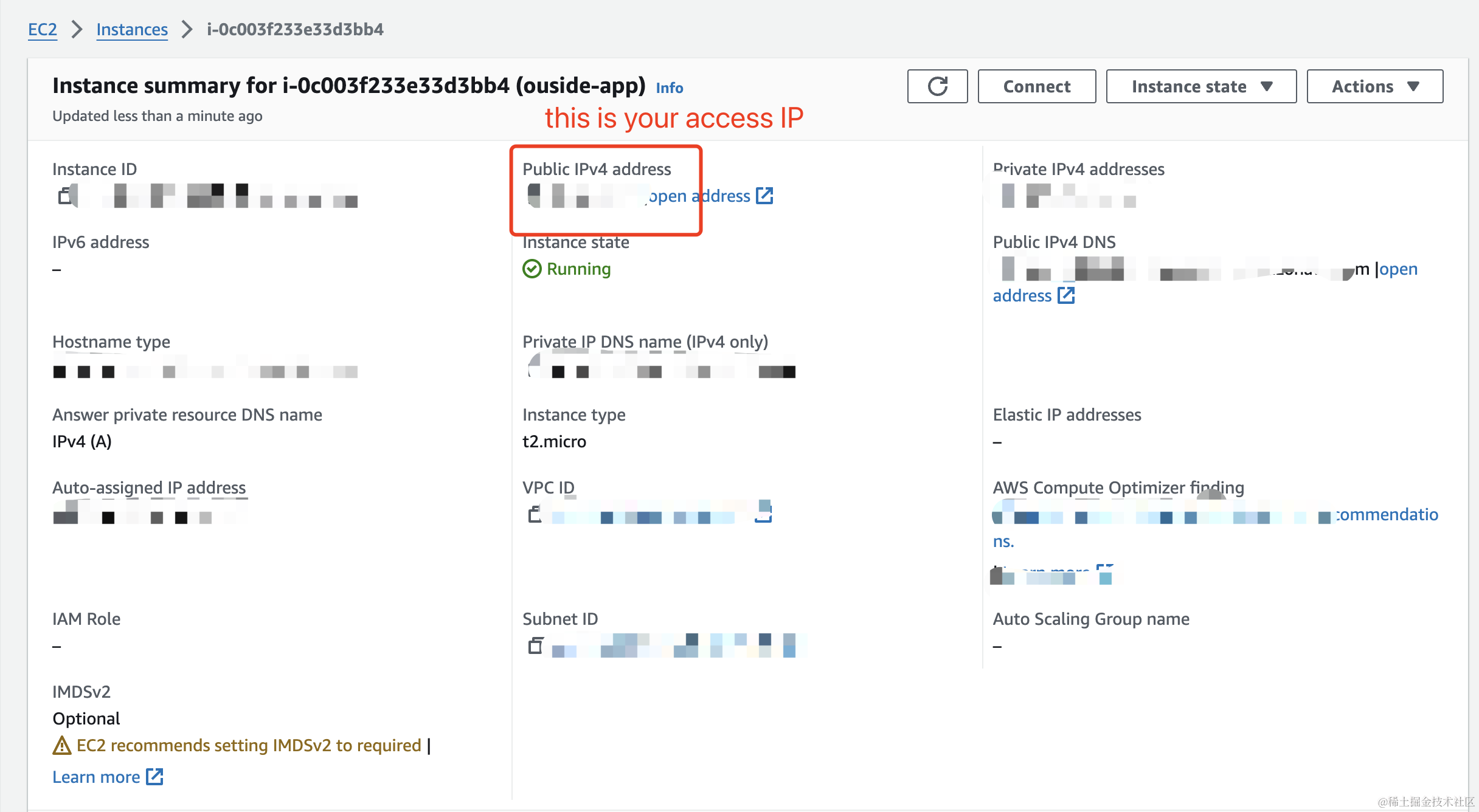Viewport: 1479px width, 812px height.
Task: Expand the Actions dropdown menu
Action: (1374, 86)
